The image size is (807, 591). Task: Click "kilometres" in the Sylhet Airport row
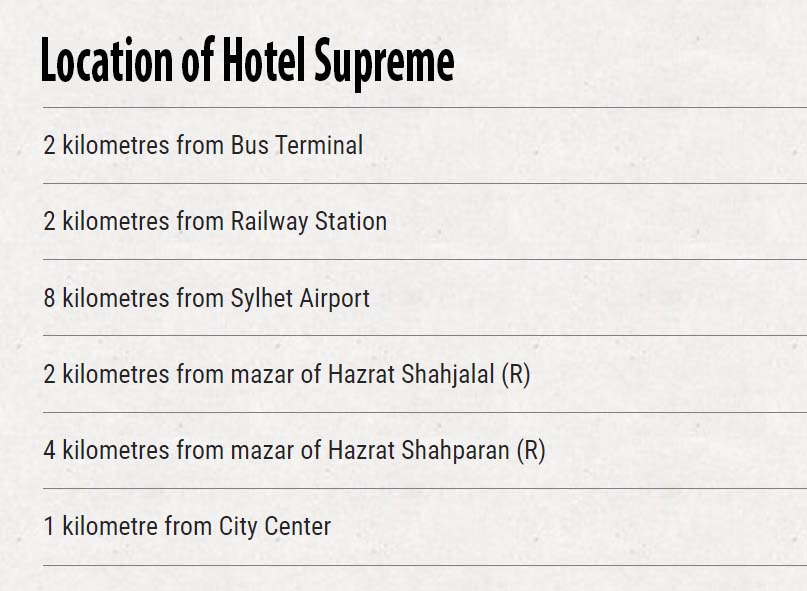pyautogui.click(x=116, y=298)
